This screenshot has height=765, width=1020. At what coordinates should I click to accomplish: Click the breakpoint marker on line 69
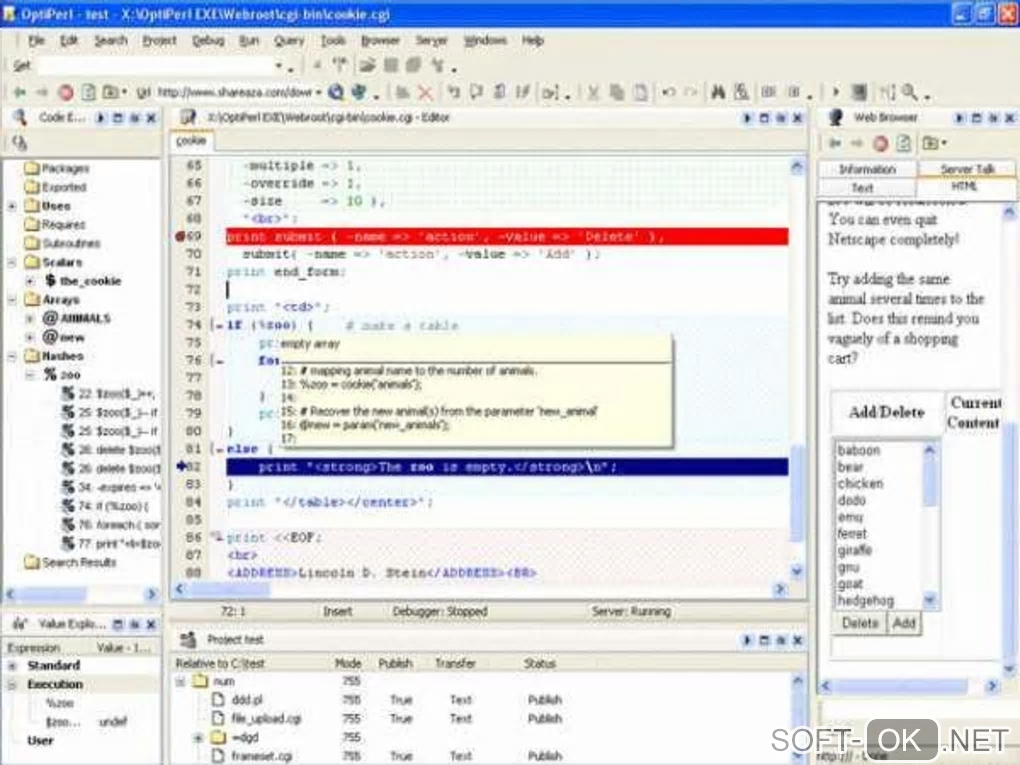[x=180, y=236]
